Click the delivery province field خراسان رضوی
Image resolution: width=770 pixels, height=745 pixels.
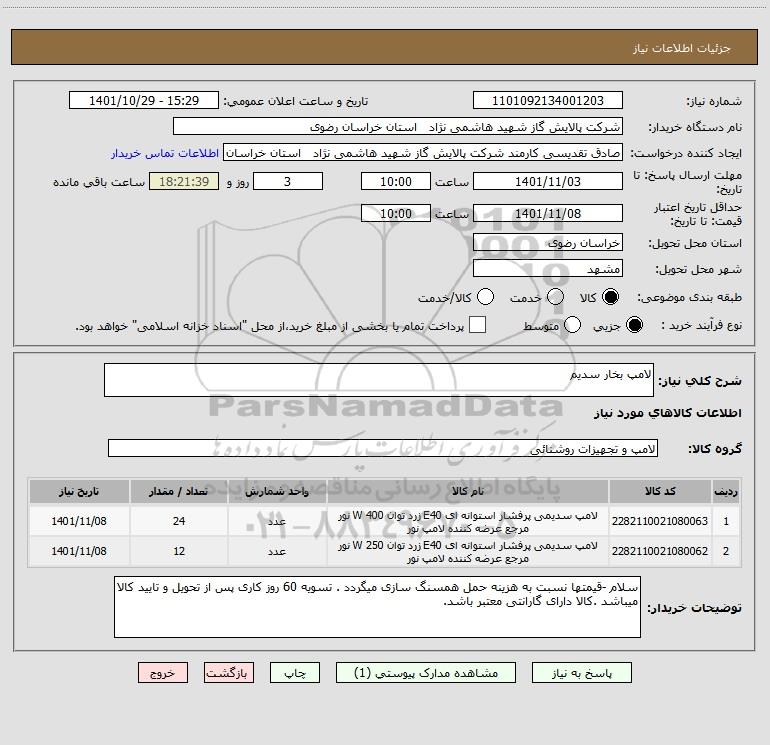tap(548, 243)
